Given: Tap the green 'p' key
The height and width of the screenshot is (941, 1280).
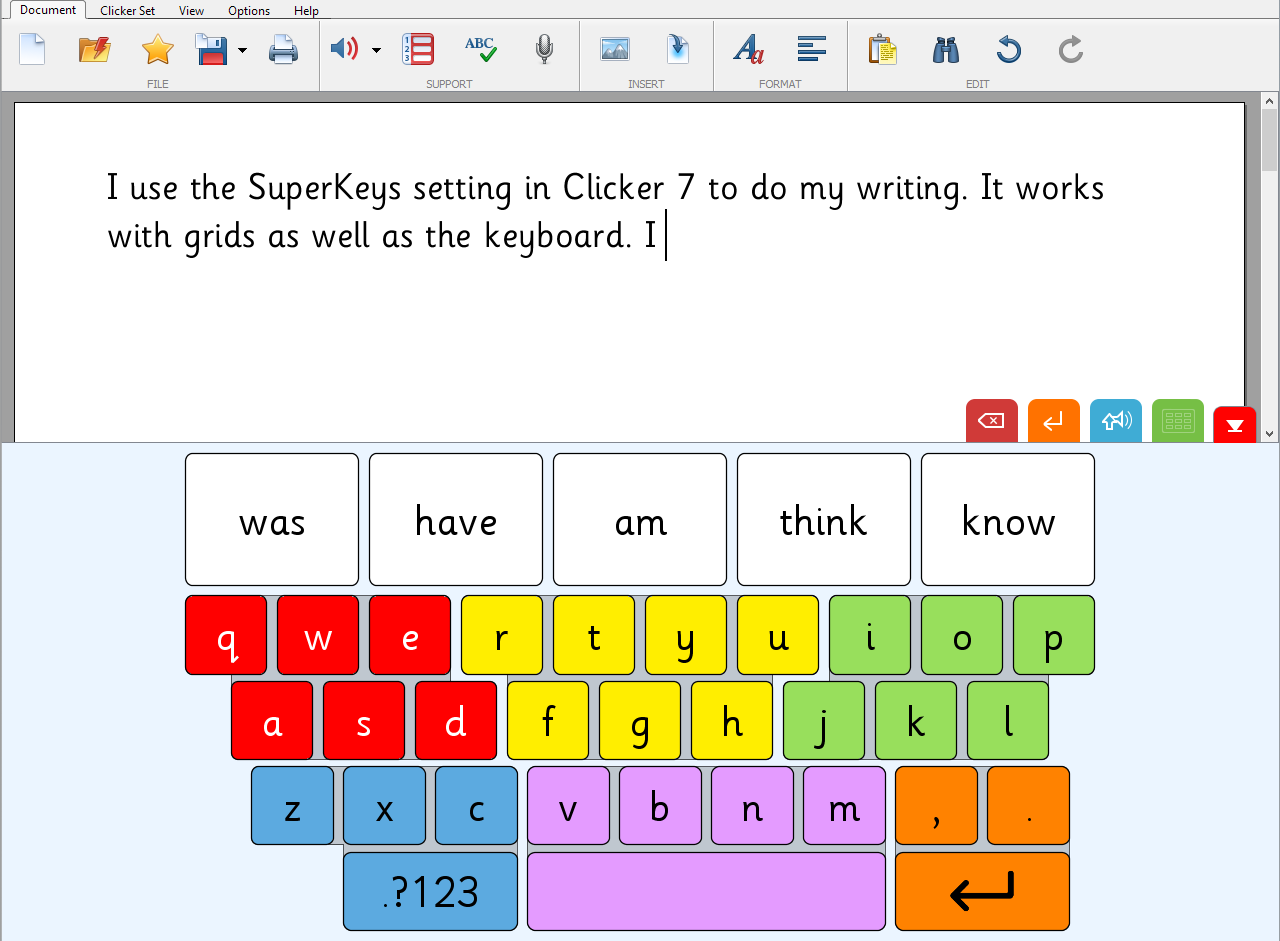Looking at the screenshot, I should click(x=1054, y=635).
